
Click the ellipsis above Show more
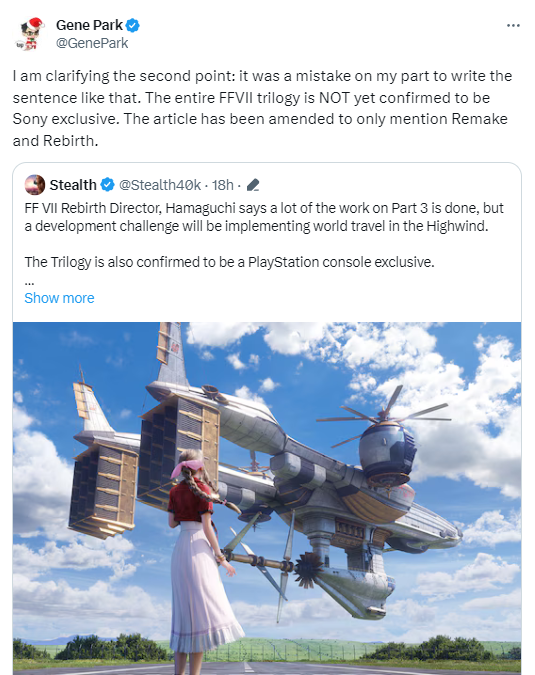(x=29, y=283)
